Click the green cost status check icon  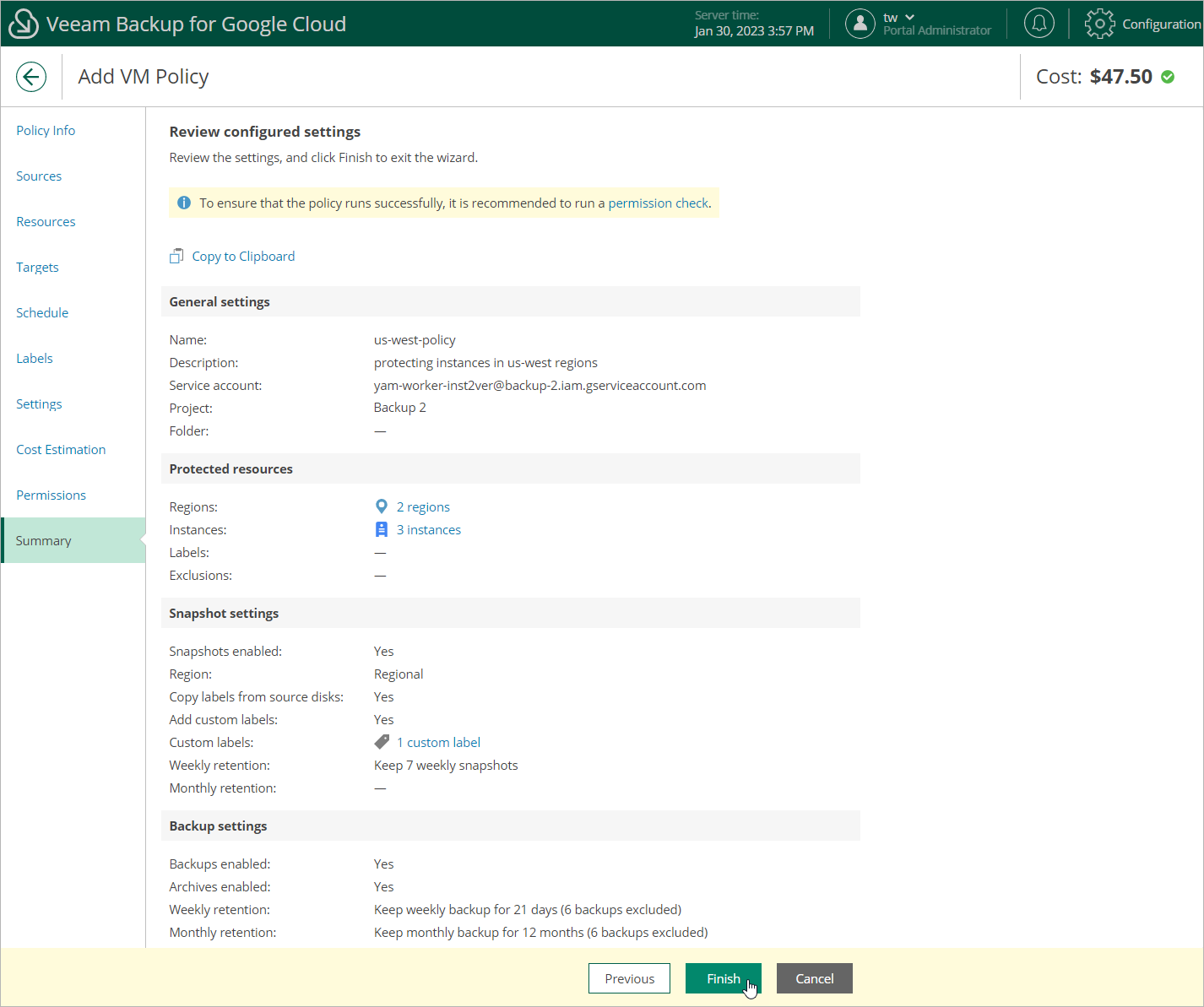1168,77
